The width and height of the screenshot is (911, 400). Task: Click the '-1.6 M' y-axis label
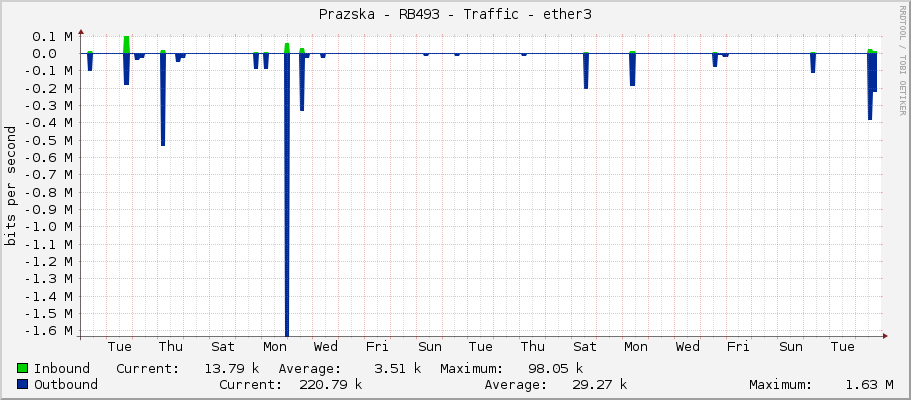pyautogui.click(x=48, y=331)
